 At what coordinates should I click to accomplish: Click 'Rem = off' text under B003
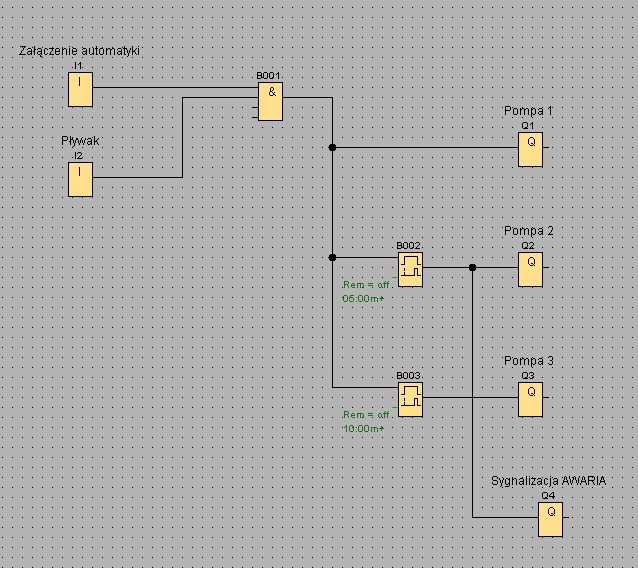(366, 415)
